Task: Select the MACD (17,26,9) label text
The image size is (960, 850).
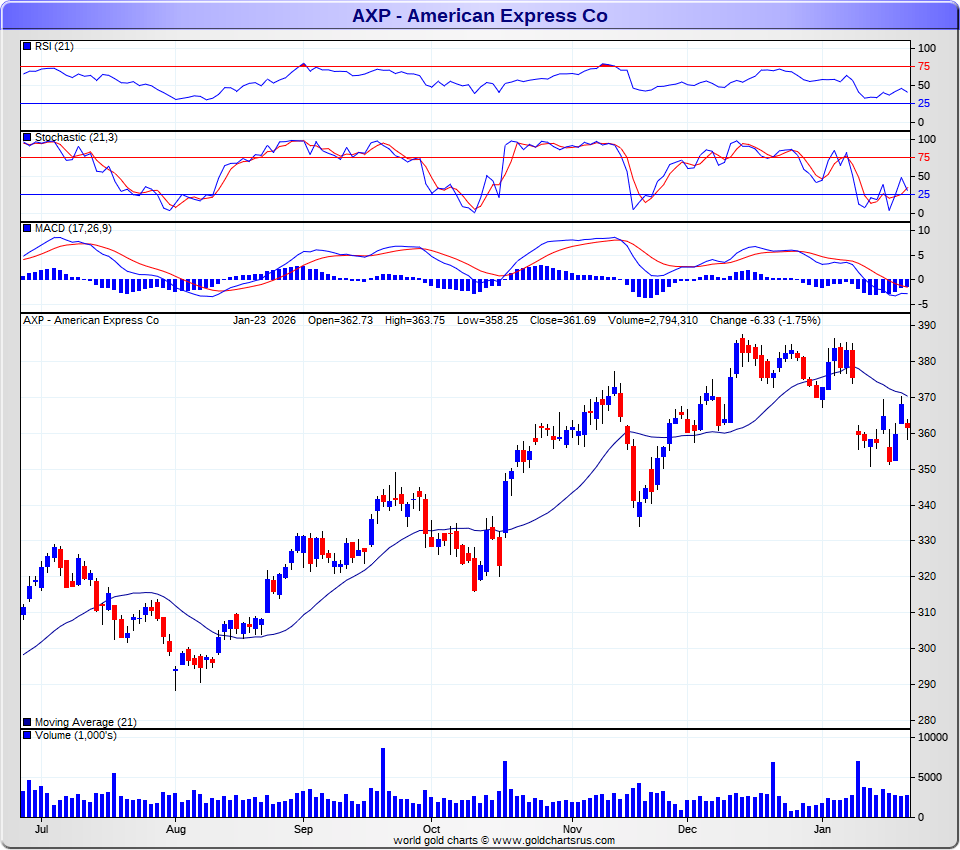Action: 73,228
